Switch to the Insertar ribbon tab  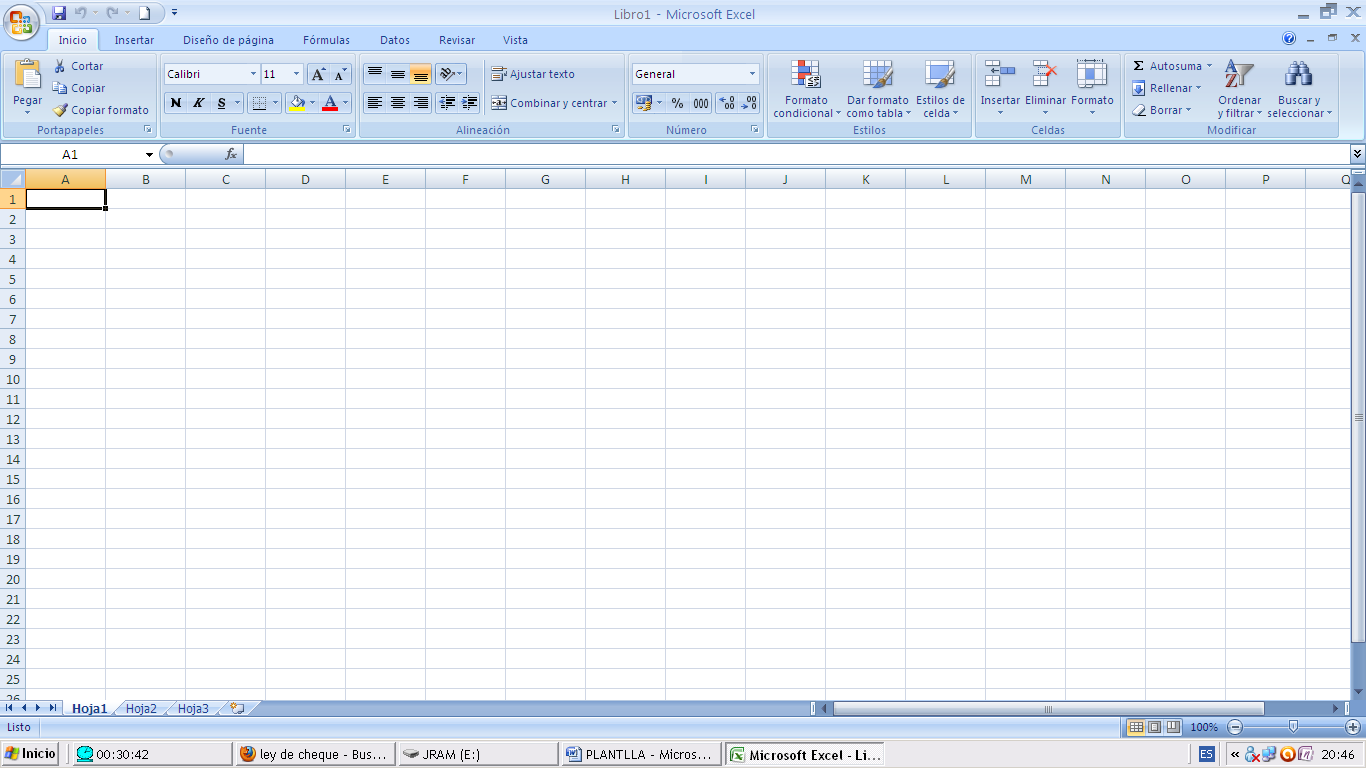tap(134, 40)
